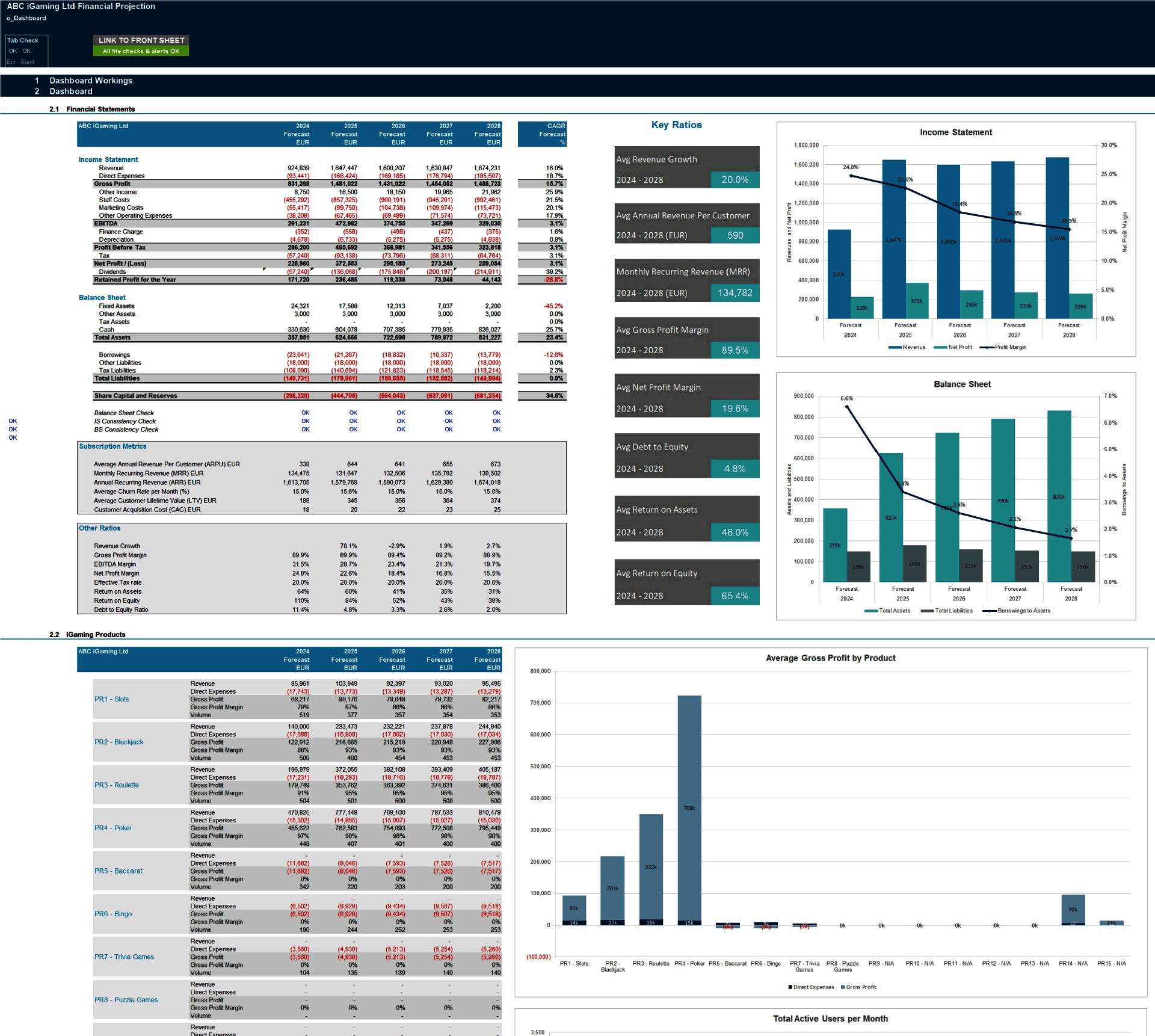1155x1036 pixels.
Task: Click the PR4 - Poker bar labeled 708k
Action: [x=689, y=808]
